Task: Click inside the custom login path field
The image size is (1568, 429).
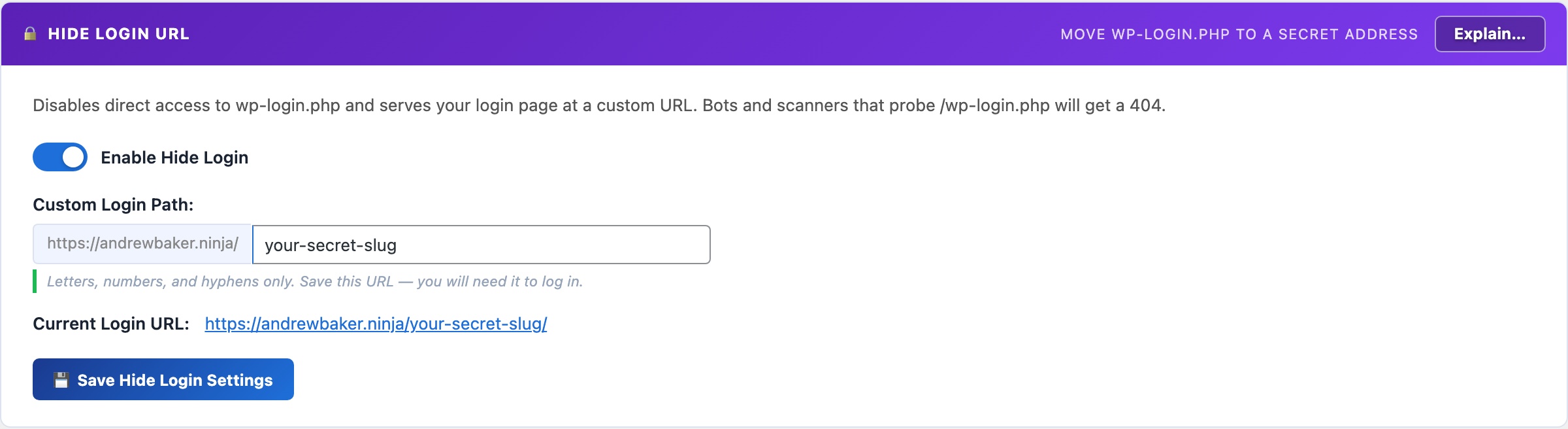Action: [x=480, y=245]
